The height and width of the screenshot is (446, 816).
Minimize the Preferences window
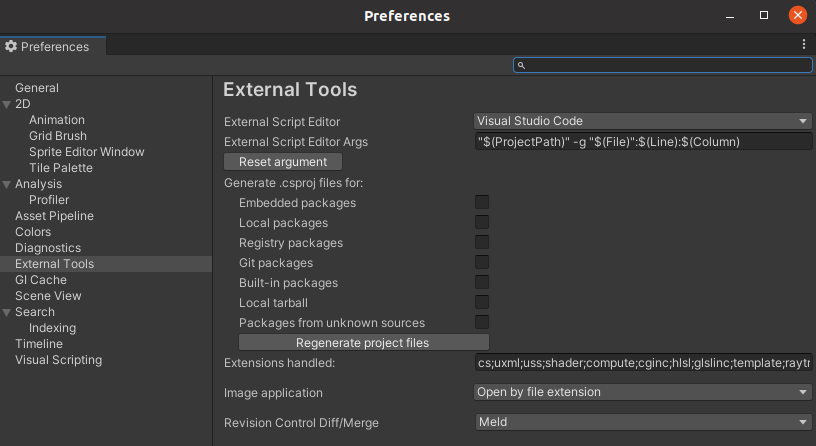(x=731, y=16)
